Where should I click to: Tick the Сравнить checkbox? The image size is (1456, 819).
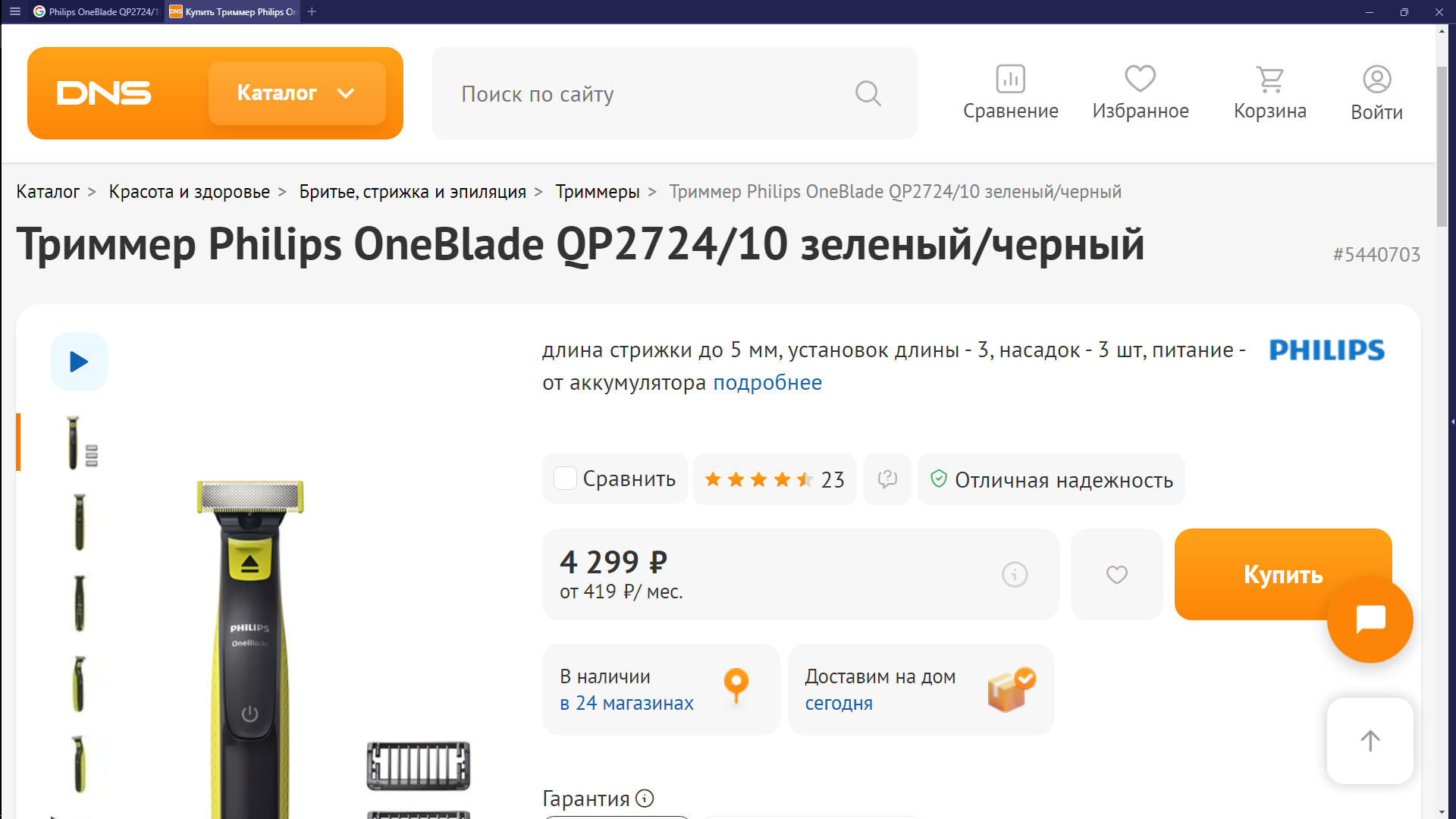[565, 479]
